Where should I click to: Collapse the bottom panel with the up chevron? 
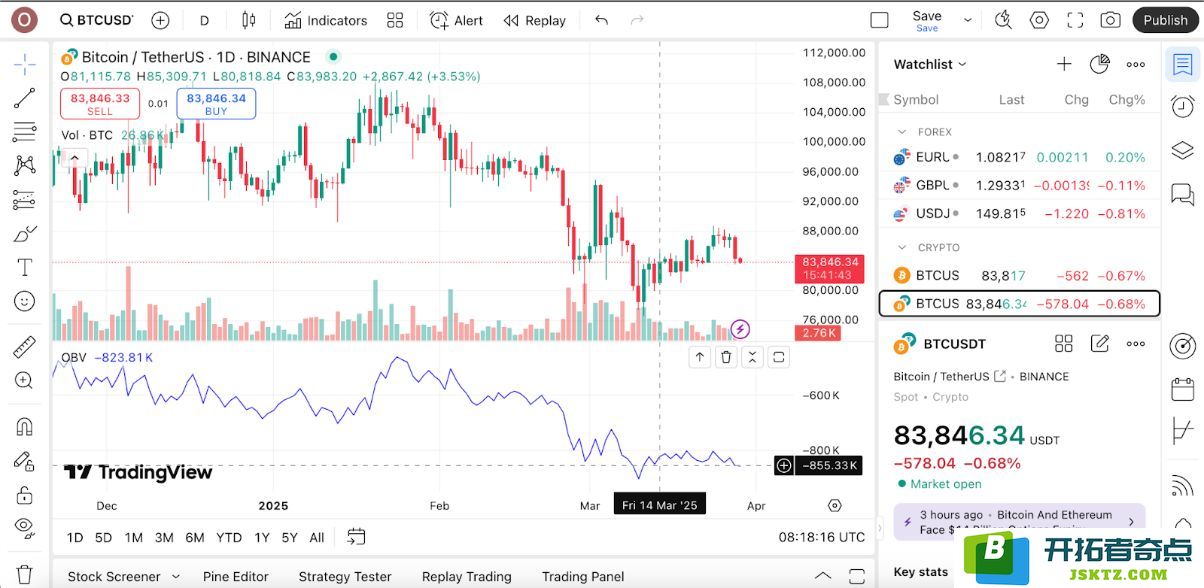(x=822, y=576)
